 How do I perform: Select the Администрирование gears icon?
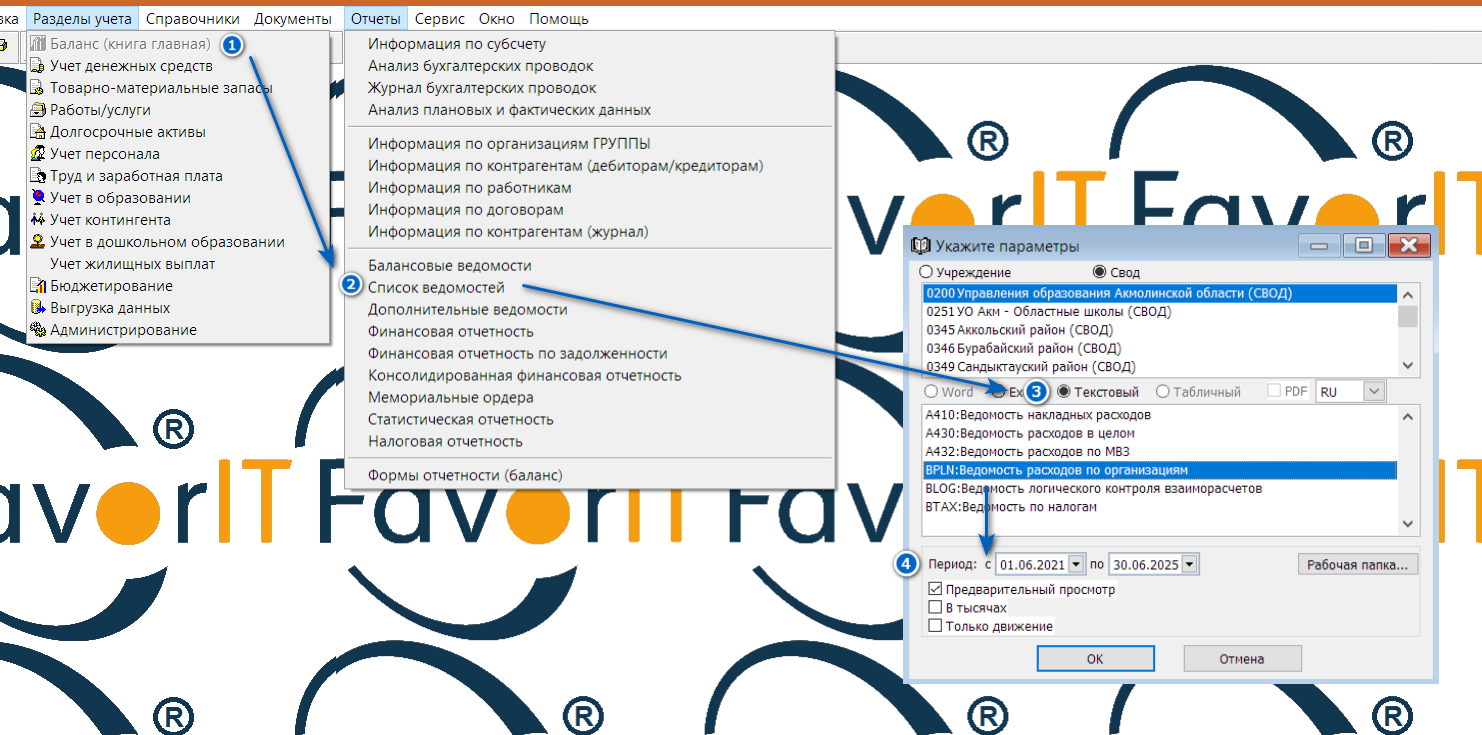[x=38, y=330]
